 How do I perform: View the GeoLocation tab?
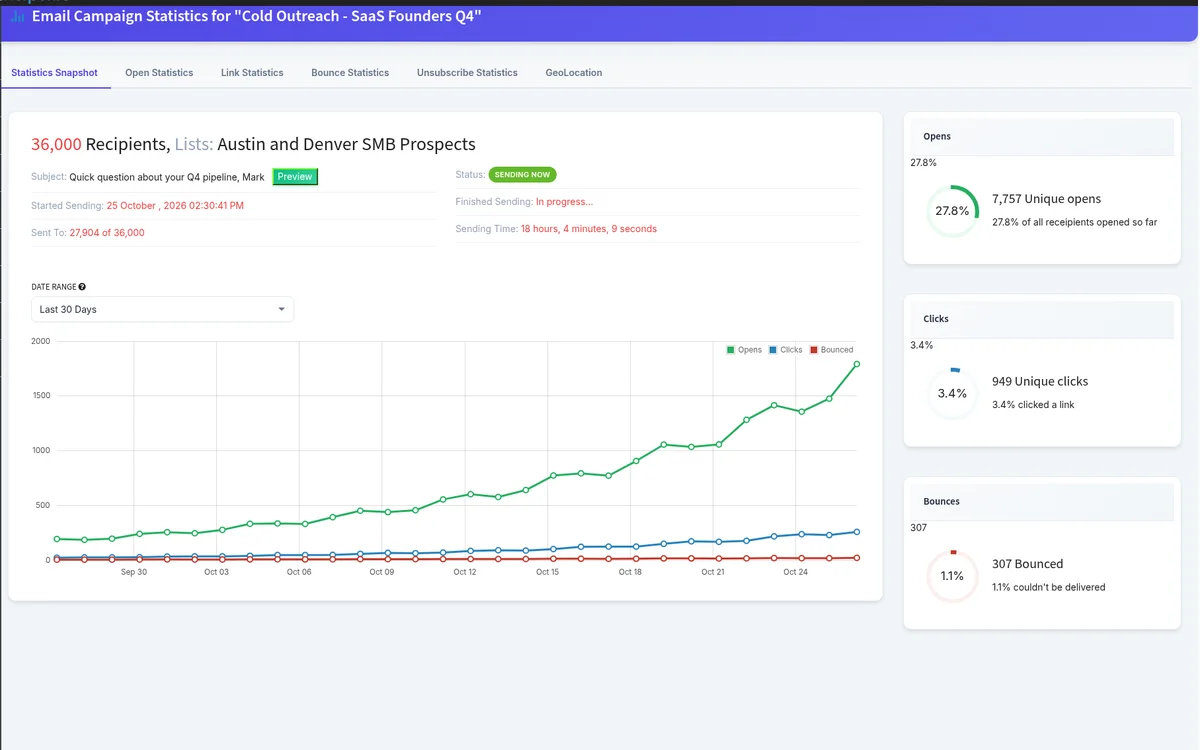[574, 73]
